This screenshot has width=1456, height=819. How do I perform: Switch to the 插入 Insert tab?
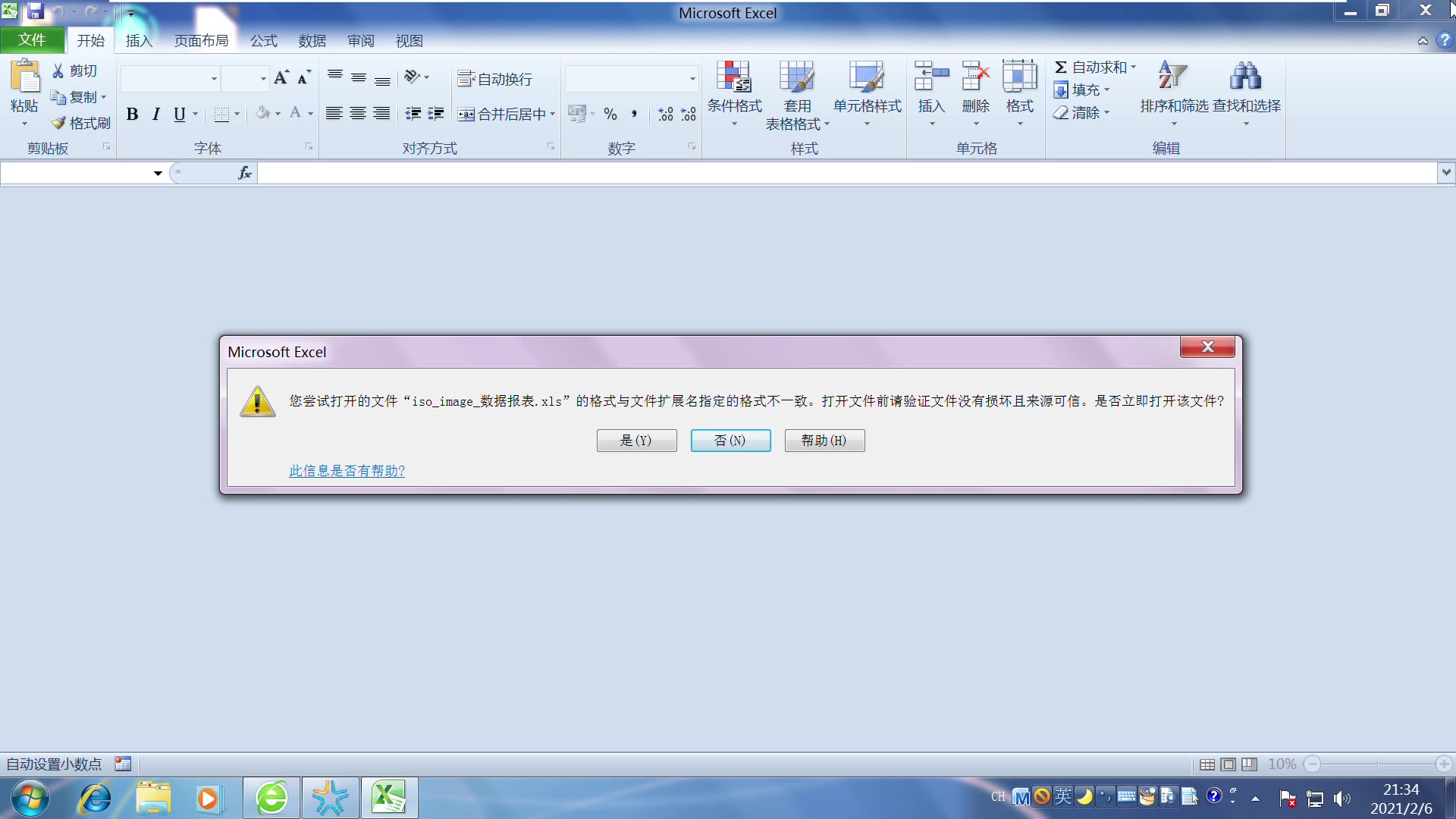[x=139, y=40]
